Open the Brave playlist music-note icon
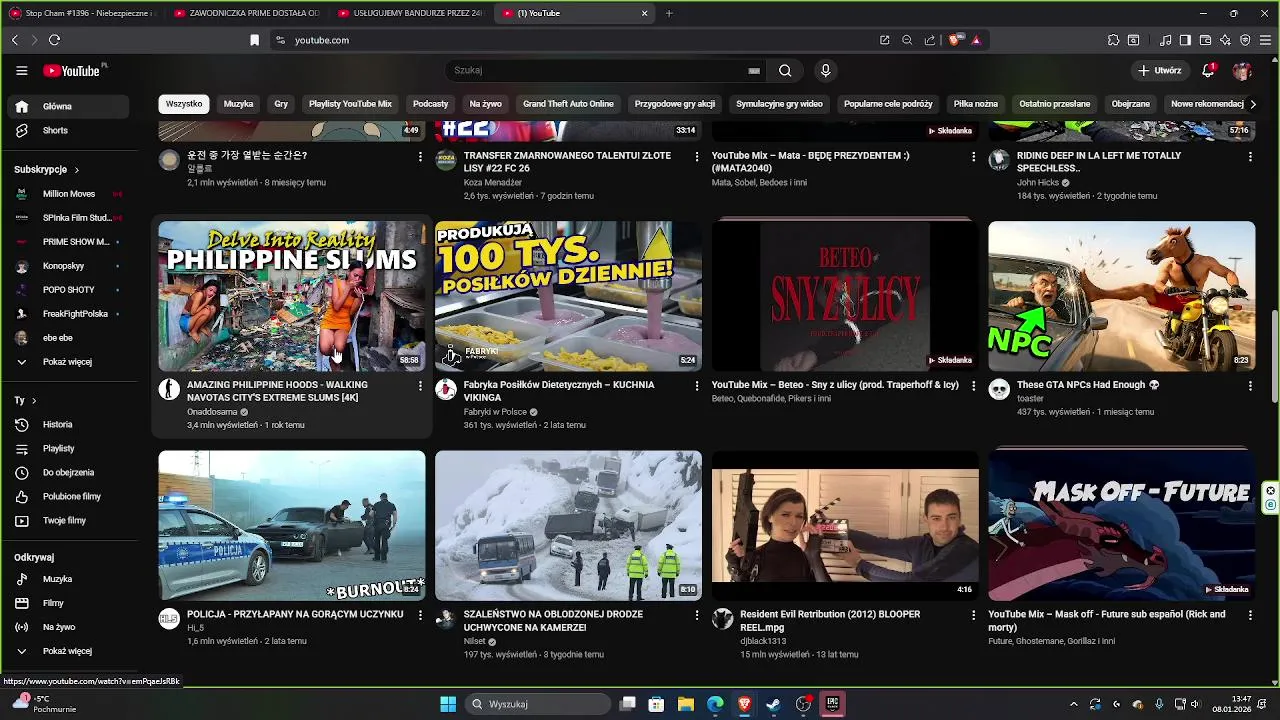This screenshot has height=720, width=1280. pyautogui.click(x=1165, y=40)
